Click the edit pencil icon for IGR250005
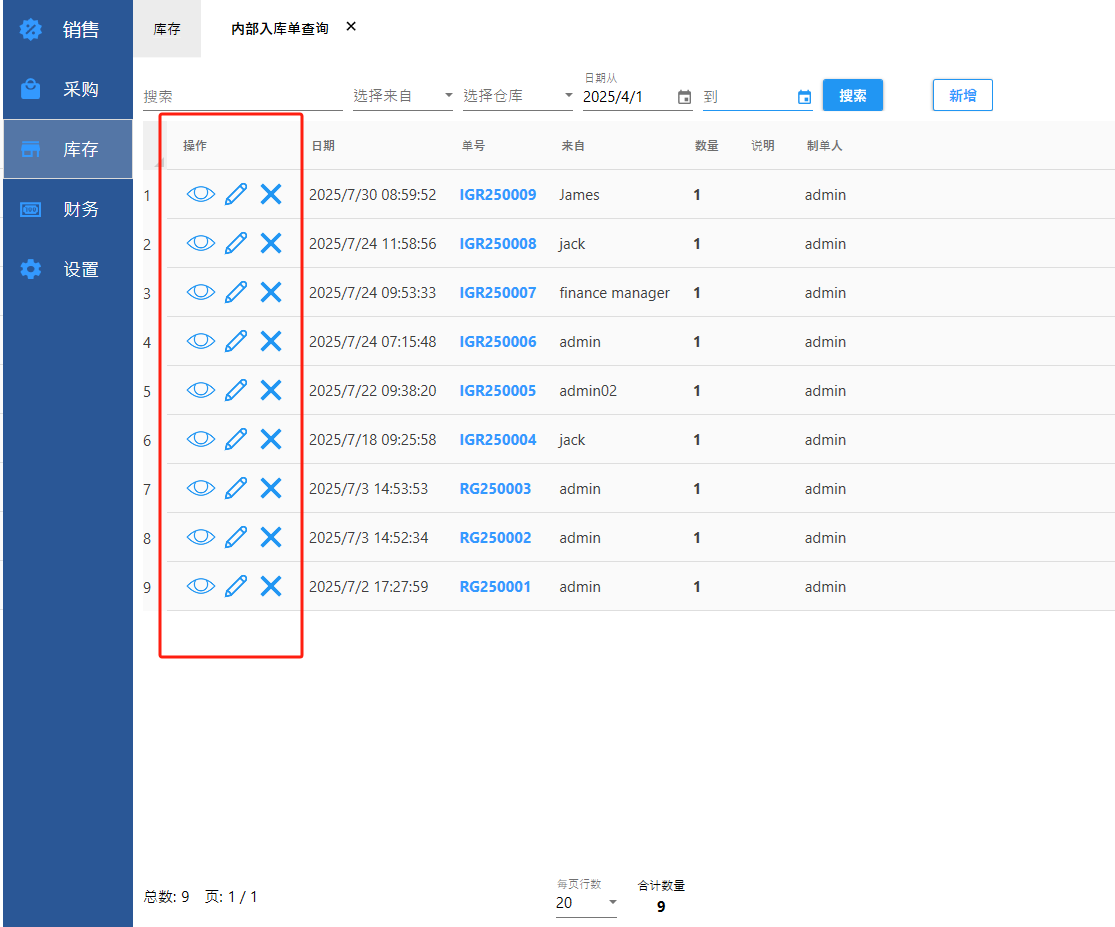The width and height of the screenshot is (1115, 927). (236, 390)
